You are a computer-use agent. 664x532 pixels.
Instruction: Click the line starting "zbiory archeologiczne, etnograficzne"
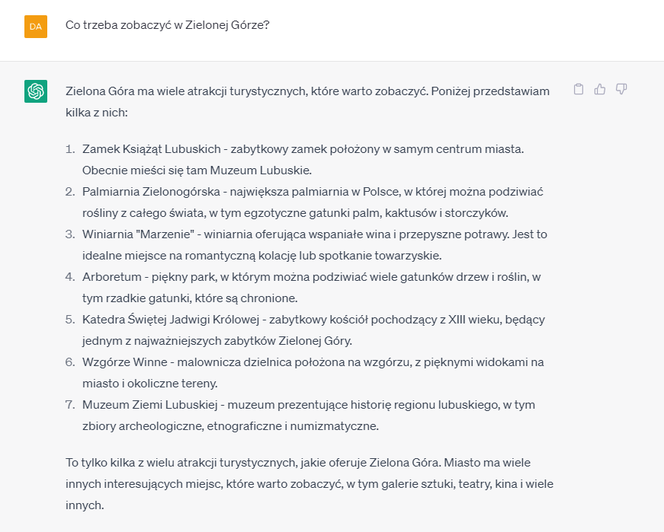coord(230,426)
